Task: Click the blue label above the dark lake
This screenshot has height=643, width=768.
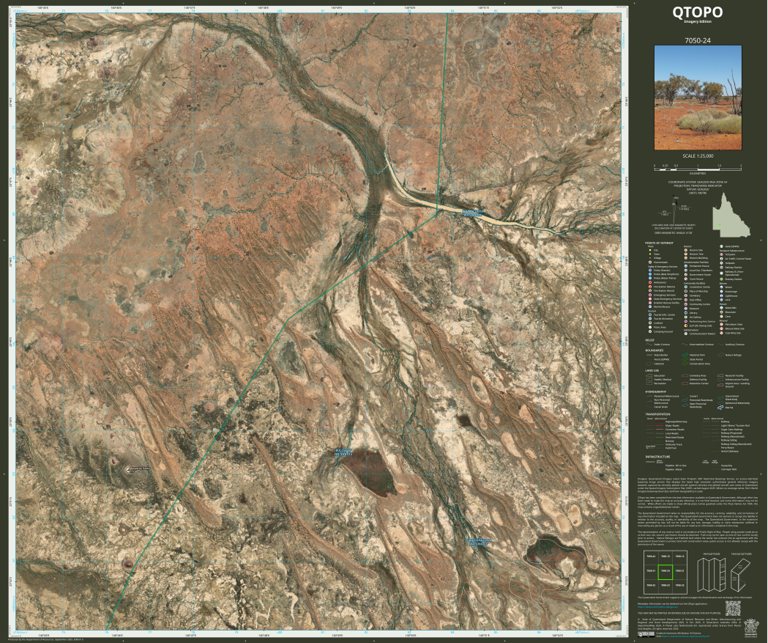Action: (342, 452)
